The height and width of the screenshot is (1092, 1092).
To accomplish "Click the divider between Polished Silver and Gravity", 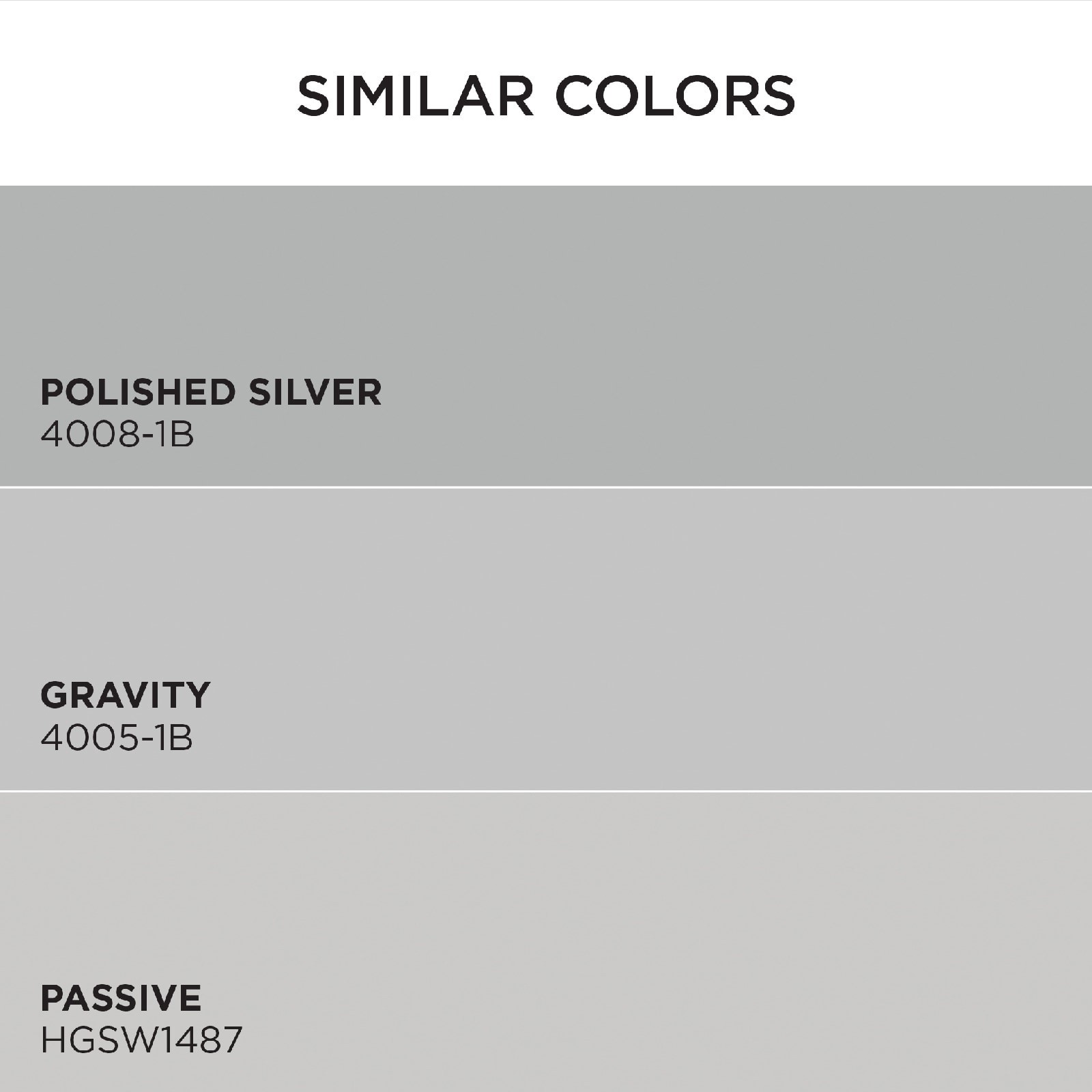I will tap(546, 487).
